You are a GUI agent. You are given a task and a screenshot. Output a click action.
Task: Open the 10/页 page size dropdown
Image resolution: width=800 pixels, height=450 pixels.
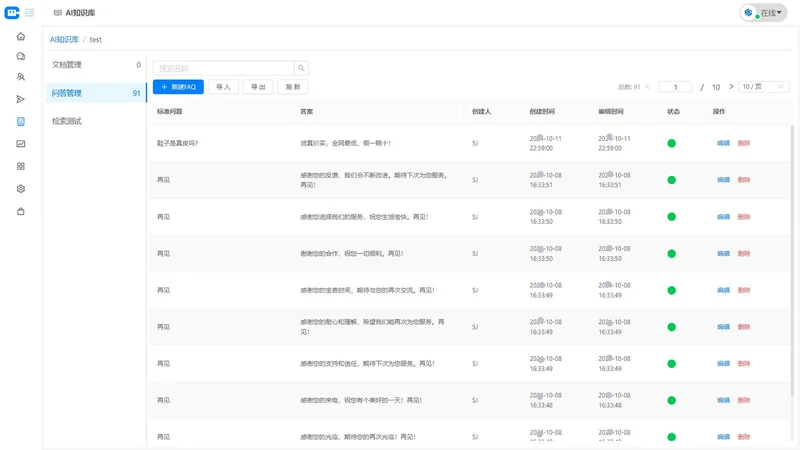point(763,87)
